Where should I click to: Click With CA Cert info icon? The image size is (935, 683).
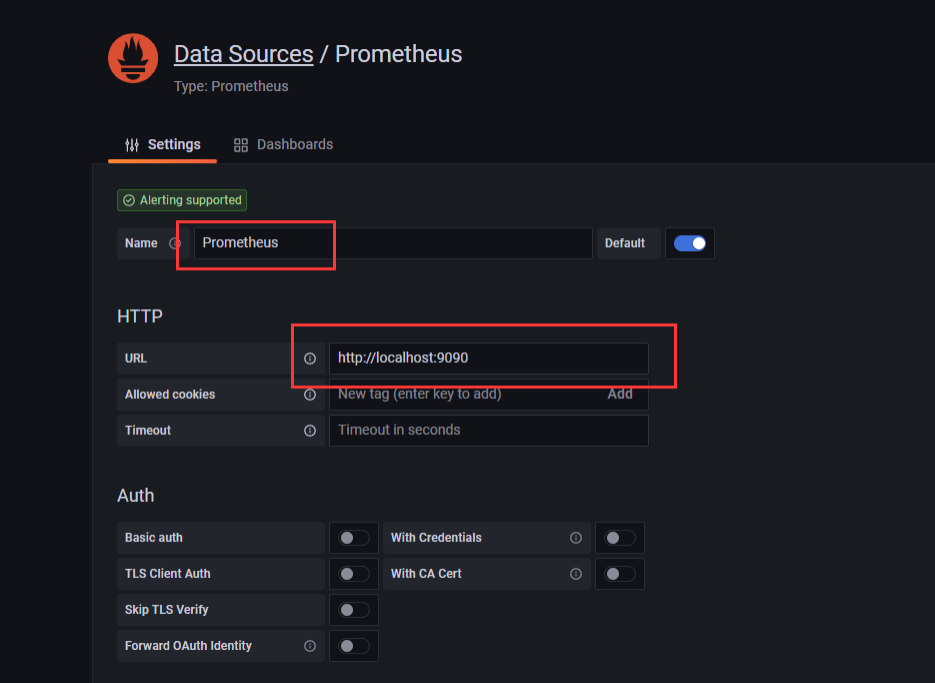coord(576,574)
